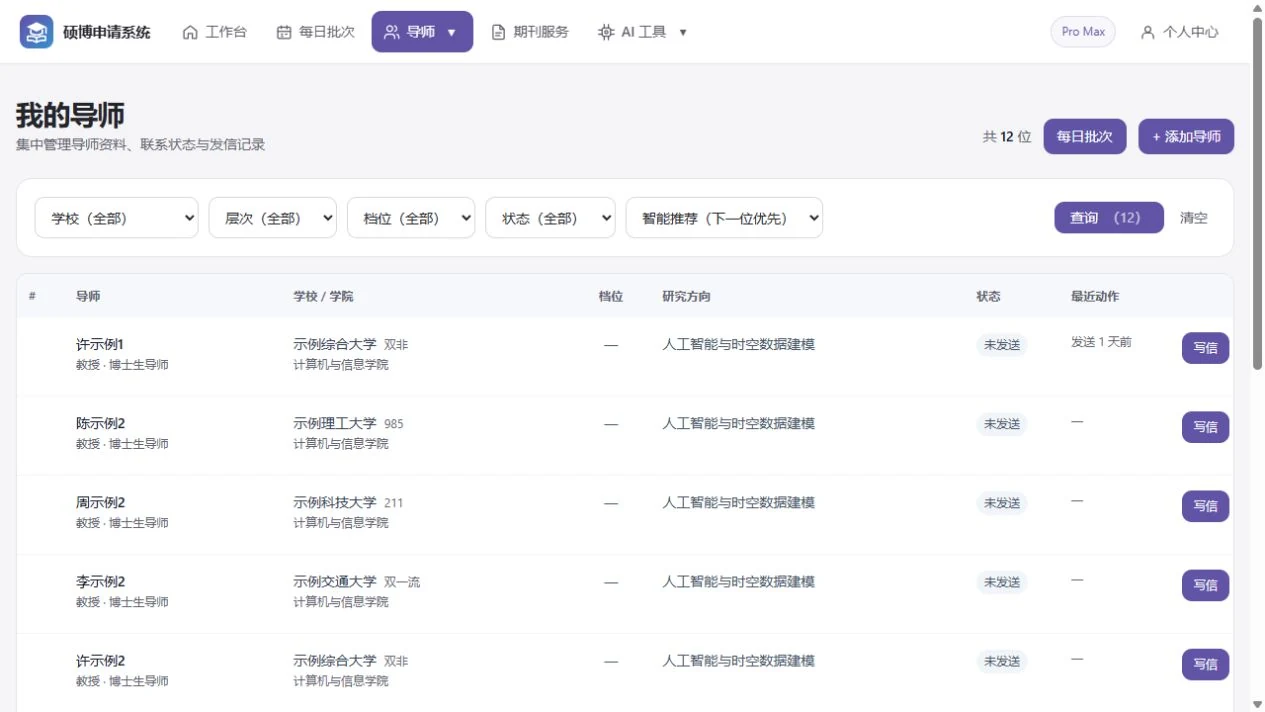
Task: Click the document icon beside 期刊服务
Action: tap(499, 32)
